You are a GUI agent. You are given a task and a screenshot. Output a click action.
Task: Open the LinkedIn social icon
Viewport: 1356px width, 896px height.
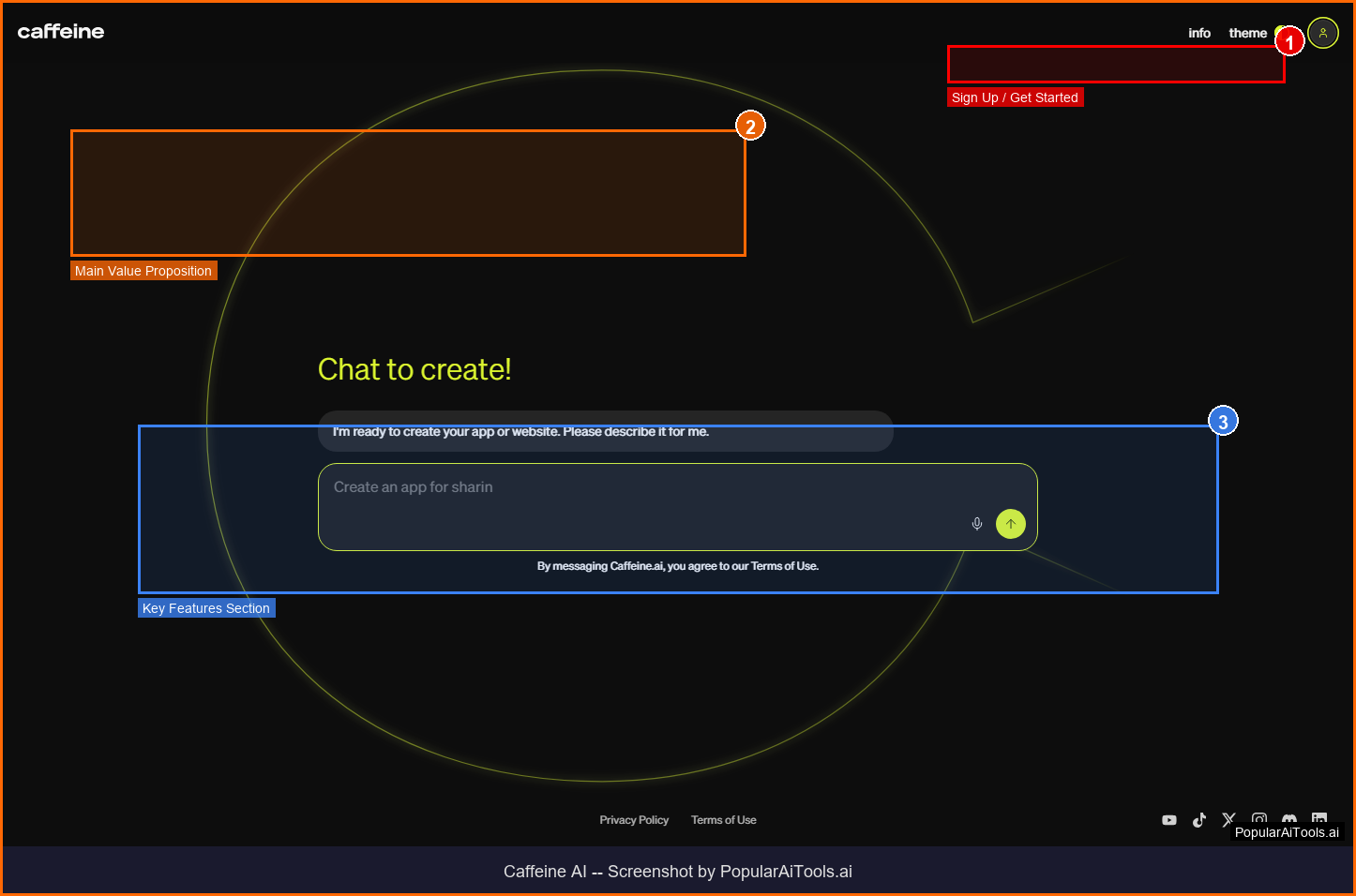[x=1319, y=817]
